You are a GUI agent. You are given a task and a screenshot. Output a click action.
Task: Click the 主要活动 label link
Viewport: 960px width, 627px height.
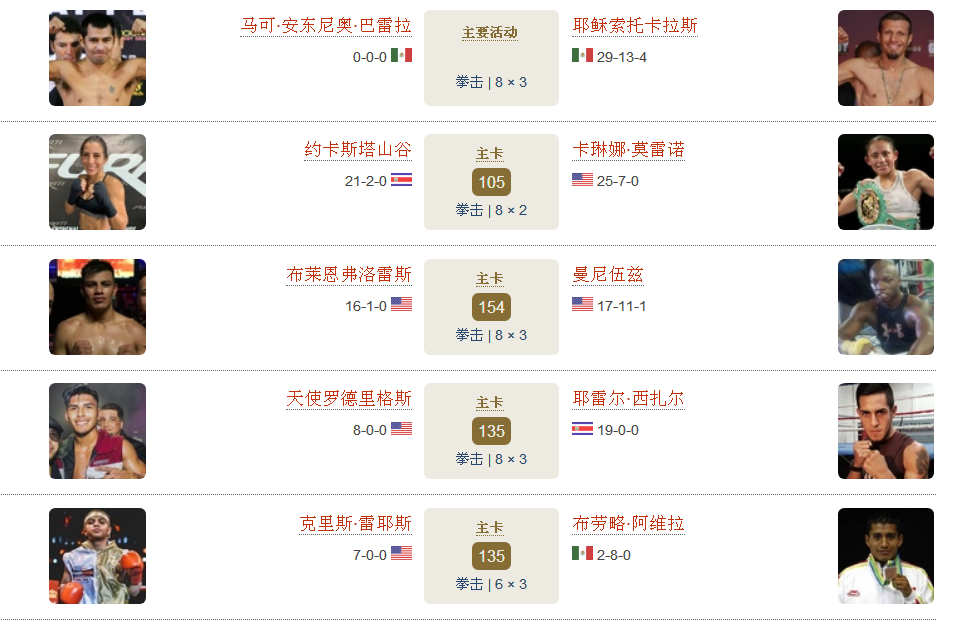pyautogui.click(x=490, y=32)
